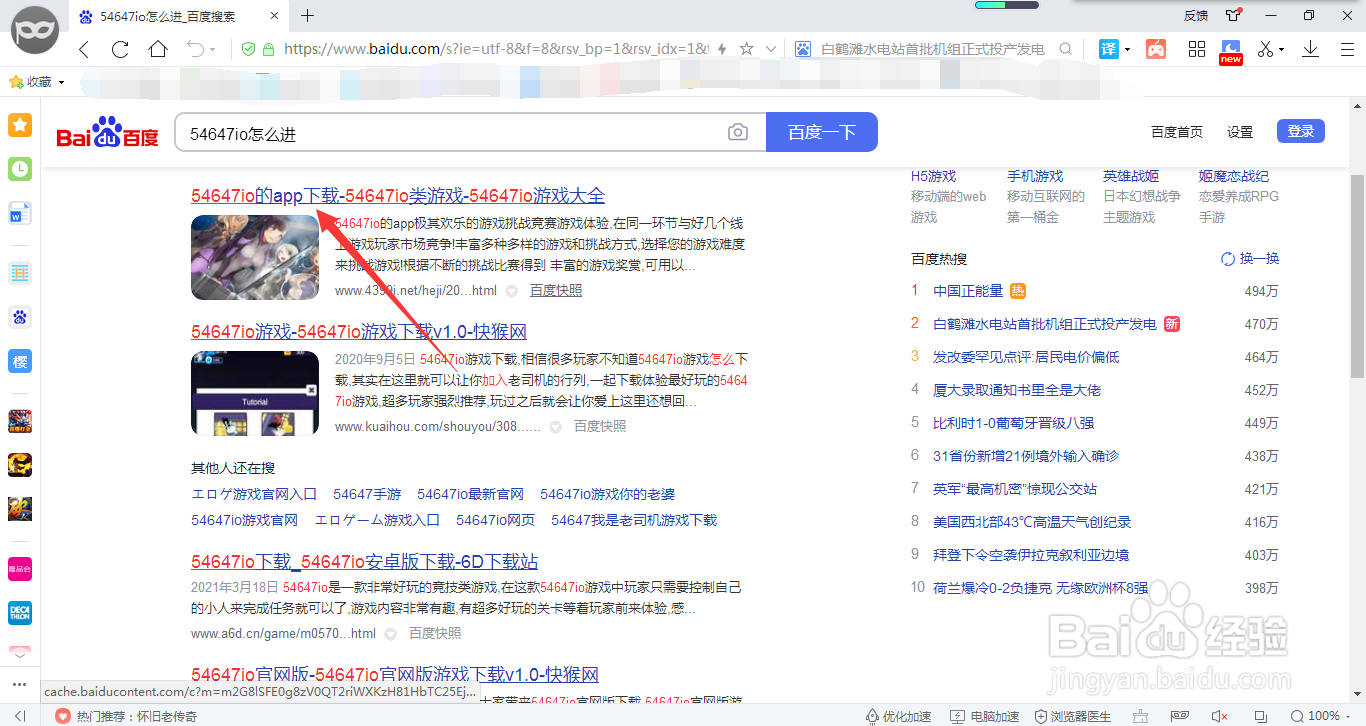1366x726 pixels.
Task: Open the Baidu paw icon in sidebar
Action: (20, 317)
